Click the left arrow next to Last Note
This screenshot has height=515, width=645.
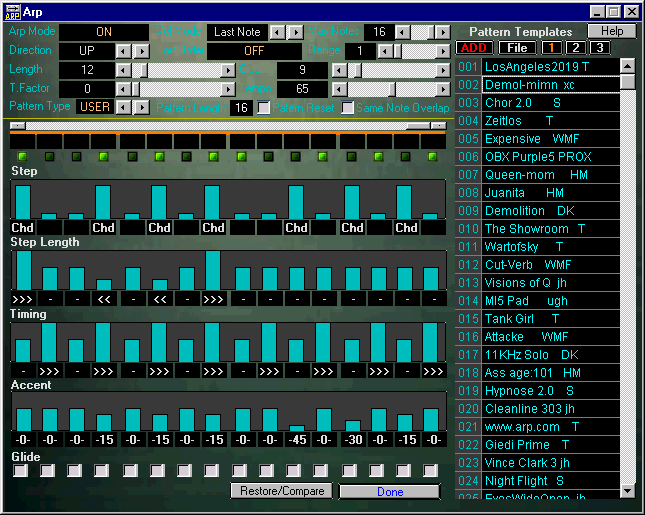(276, 32)
